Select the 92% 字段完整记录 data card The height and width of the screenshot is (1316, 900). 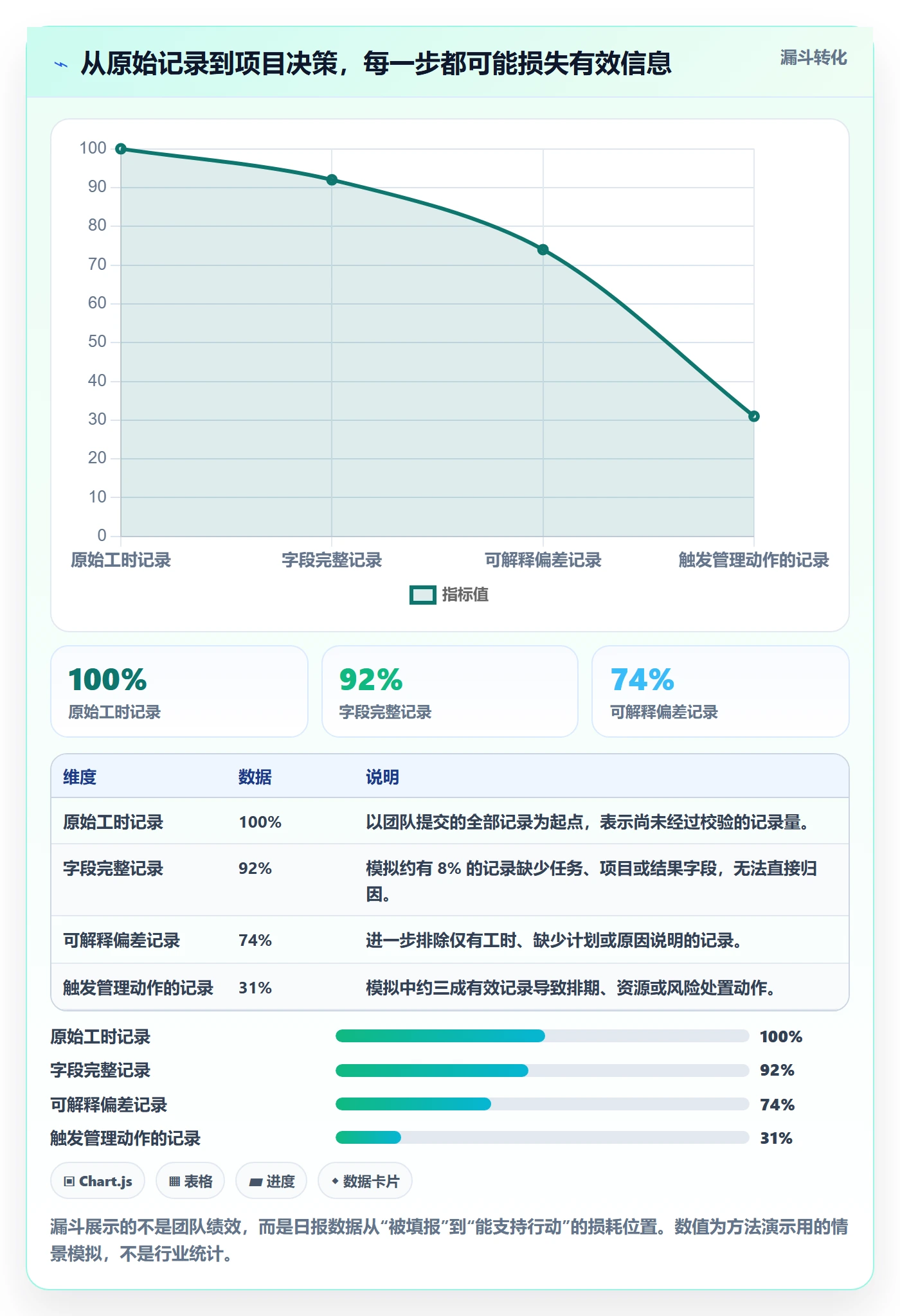(x=450, y=691)
